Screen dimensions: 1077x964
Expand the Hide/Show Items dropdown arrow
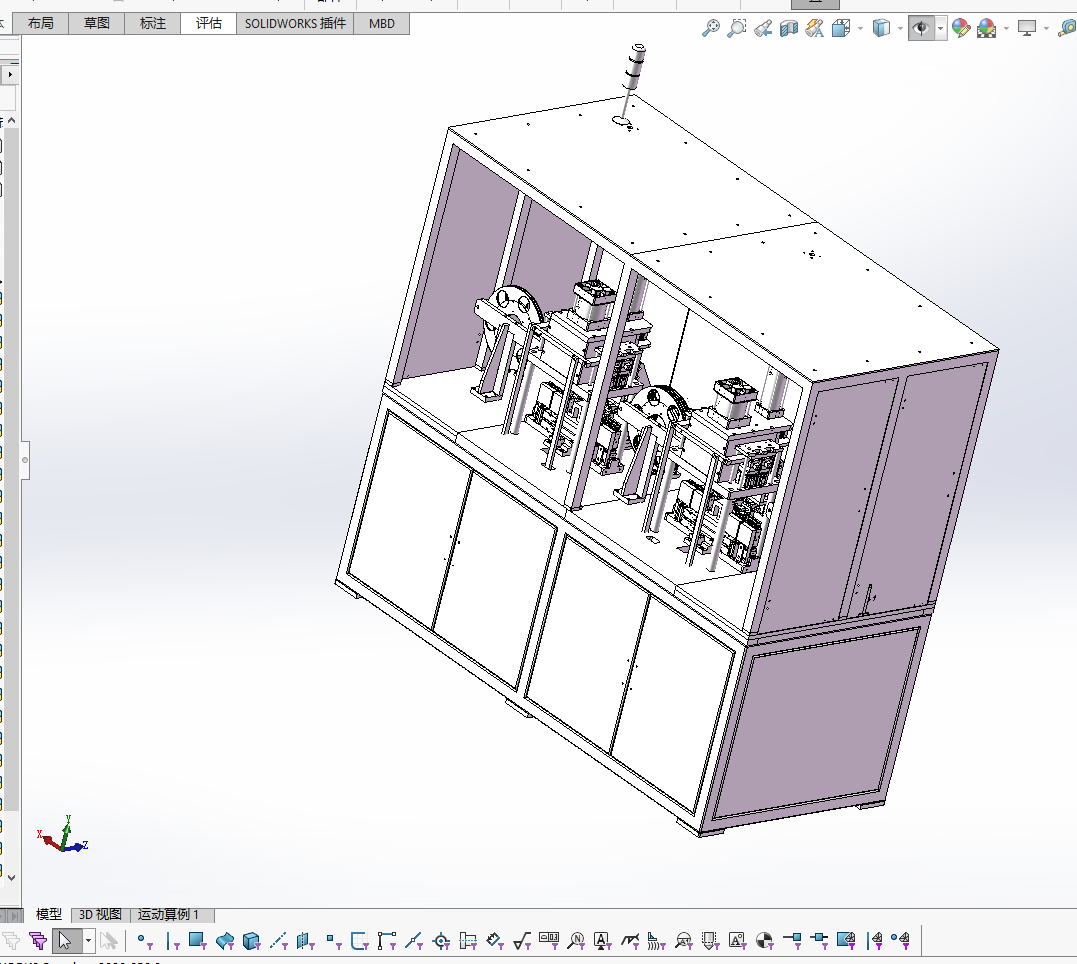pyautogui.click(x=941, y=28)
